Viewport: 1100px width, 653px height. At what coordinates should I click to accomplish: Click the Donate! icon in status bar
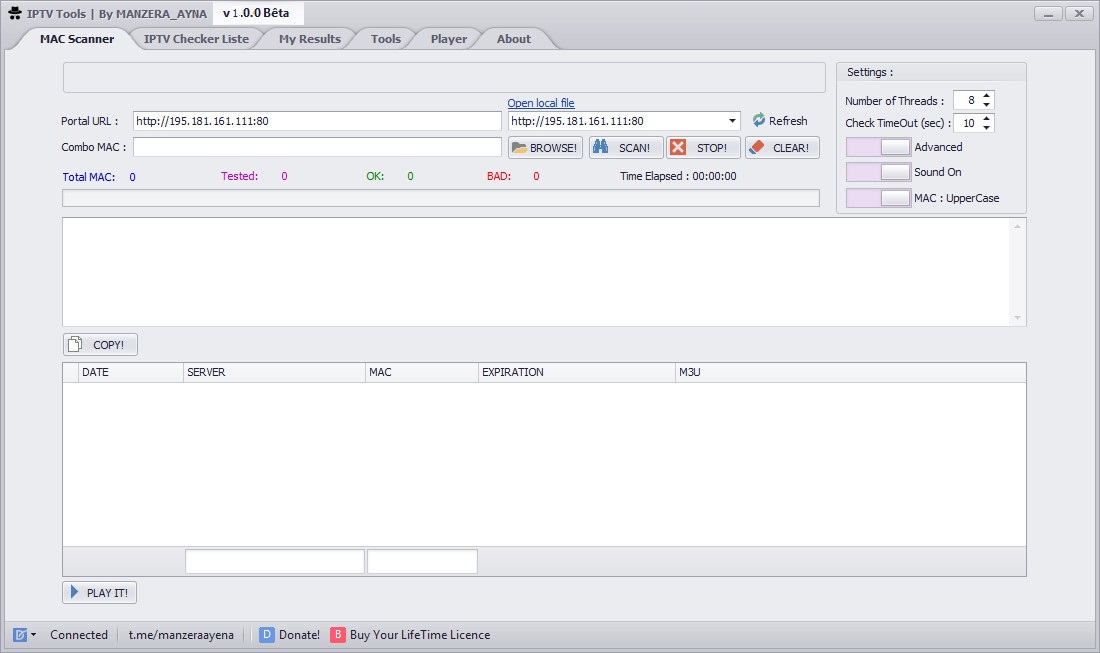[266, 634]
